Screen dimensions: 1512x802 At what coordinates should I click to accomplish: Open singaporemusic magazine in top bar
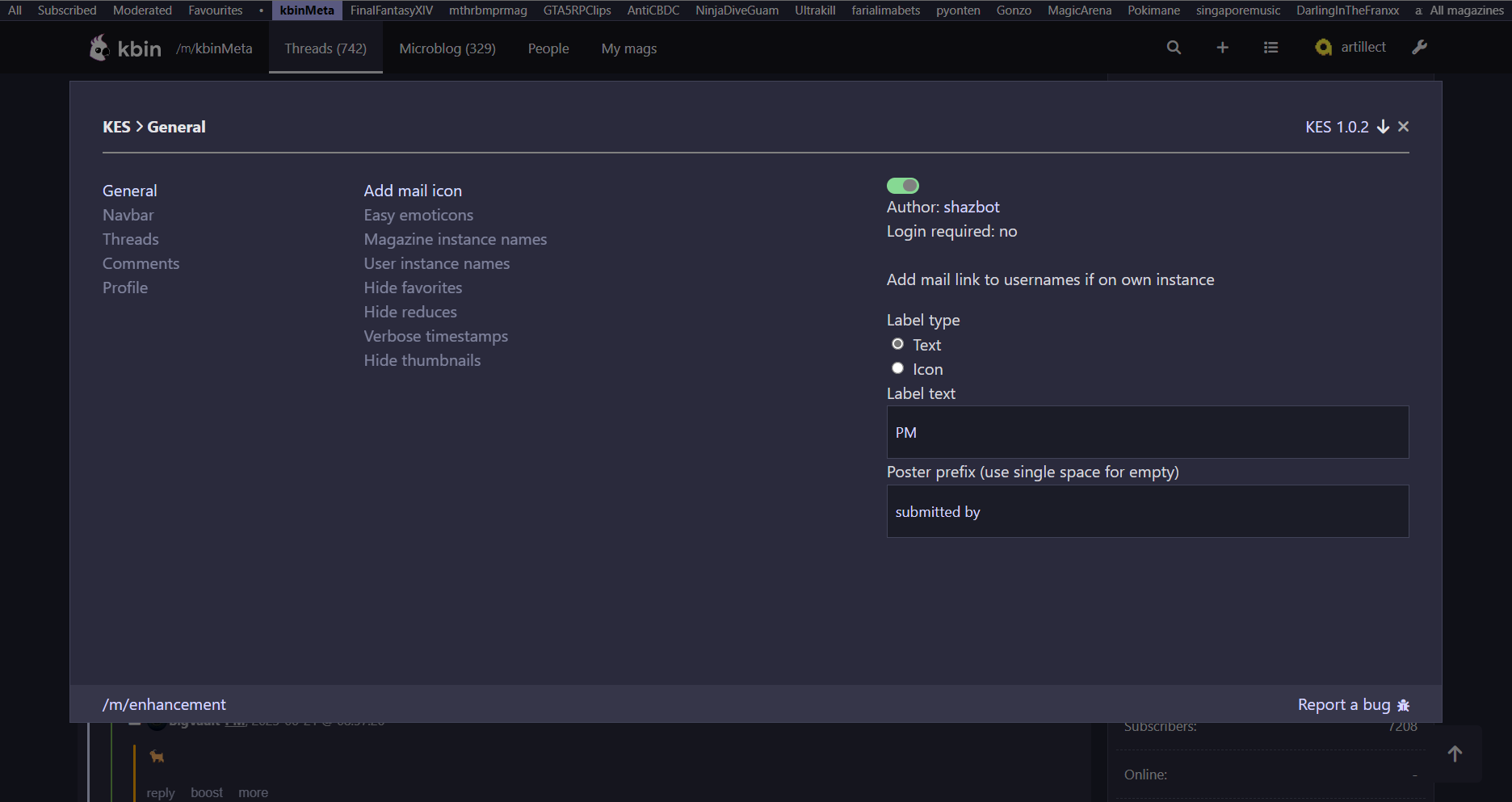point(1238,10)
